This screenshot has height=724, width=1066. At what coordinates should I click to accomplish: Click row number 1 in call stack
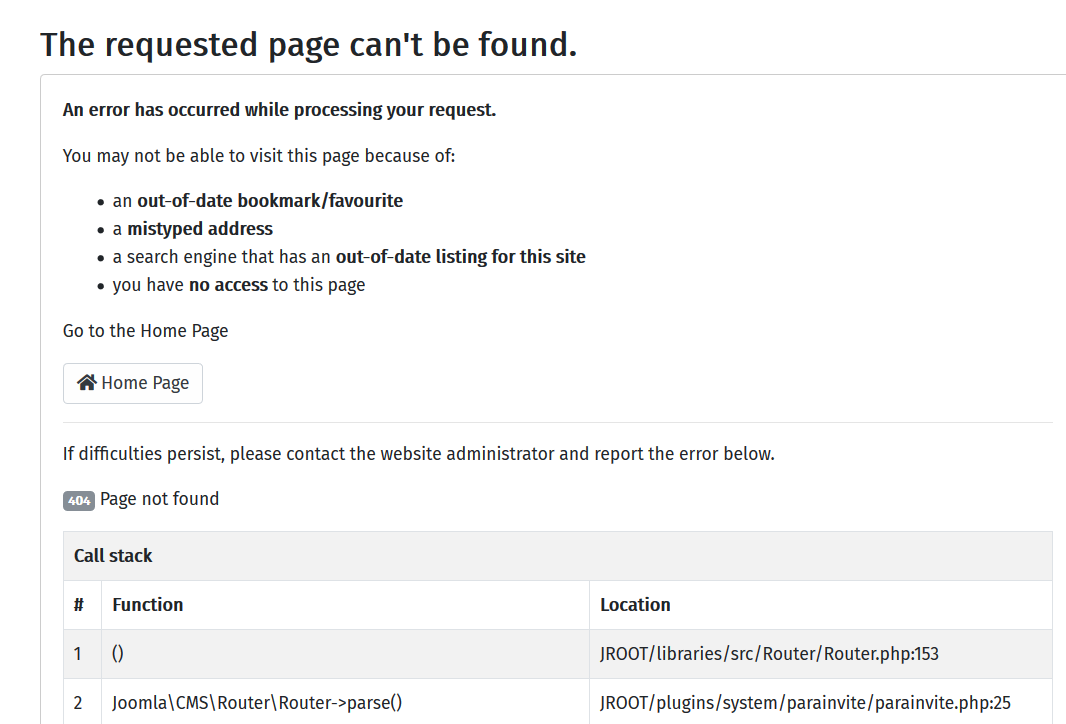click(82, 654)
